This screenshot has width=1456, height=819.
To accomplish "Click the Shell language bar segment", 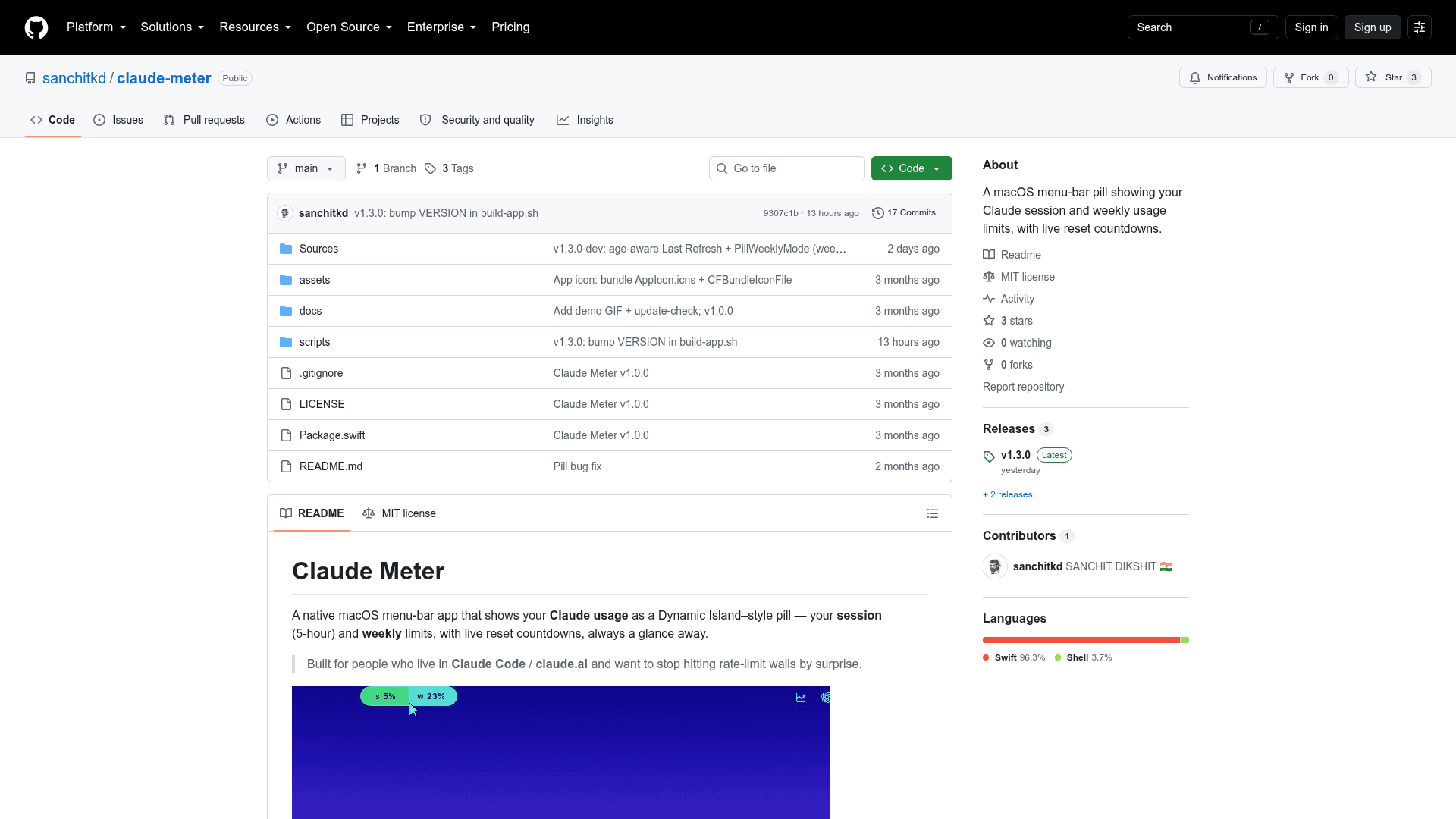I will point(1185,640).
